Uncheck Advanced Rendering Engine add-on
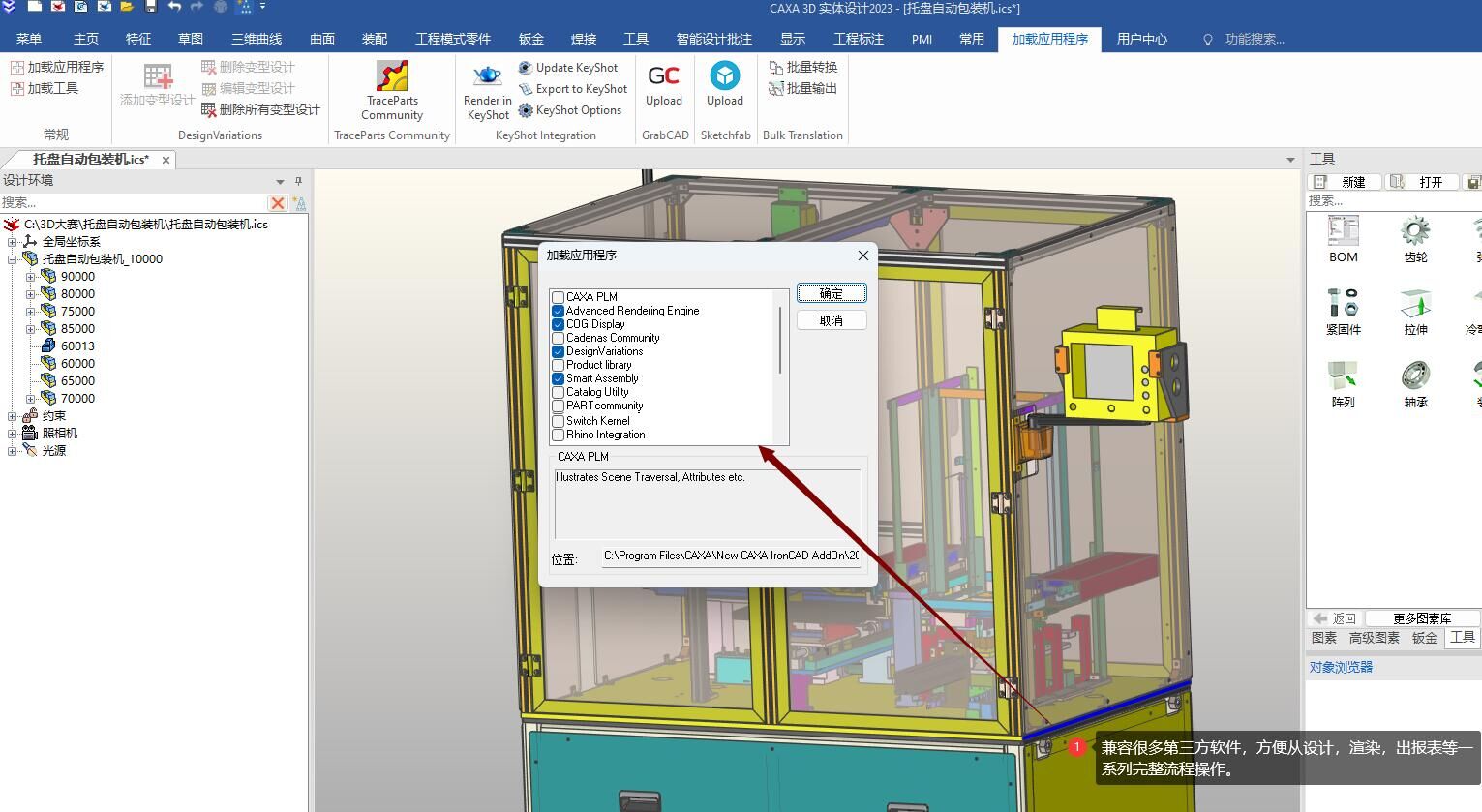The width and height of the screenshot is (1482, 812). 558,311
